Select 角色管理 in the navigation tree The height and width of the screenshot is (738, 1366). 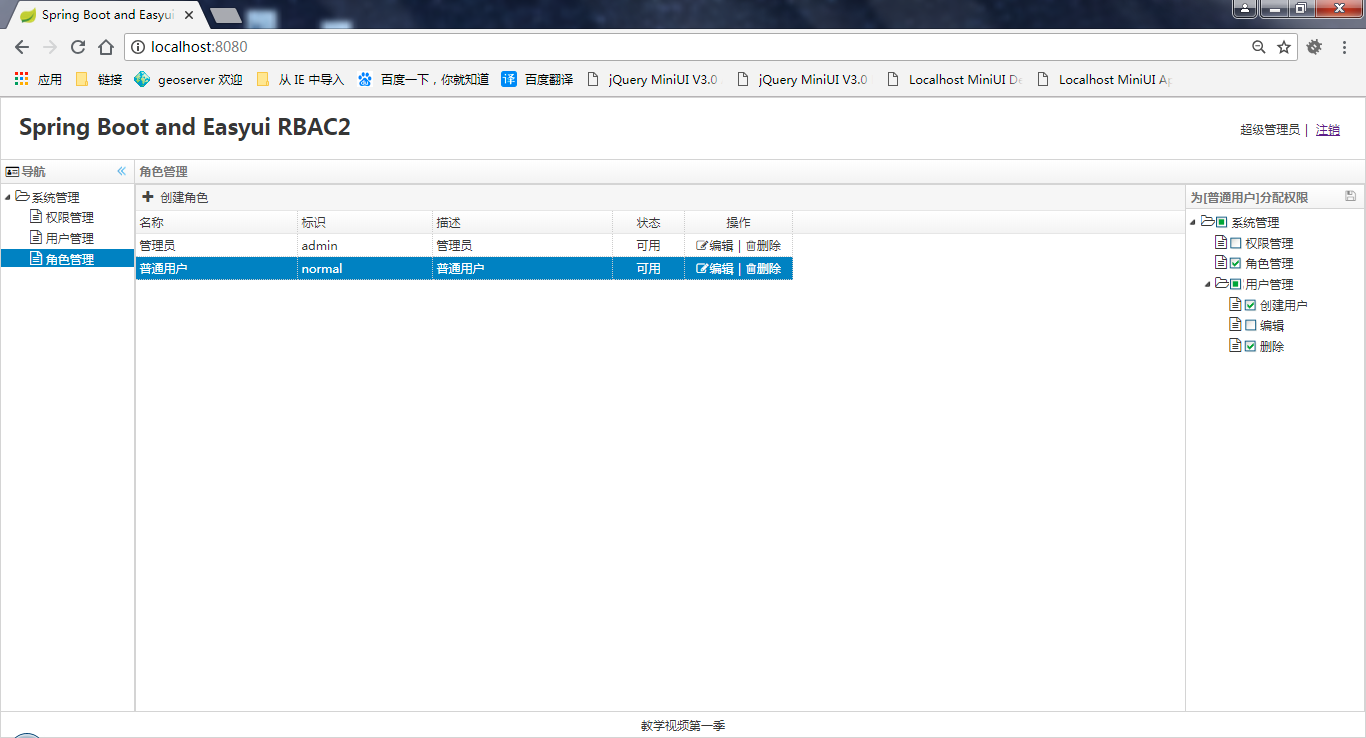click(x=69, y=259)
